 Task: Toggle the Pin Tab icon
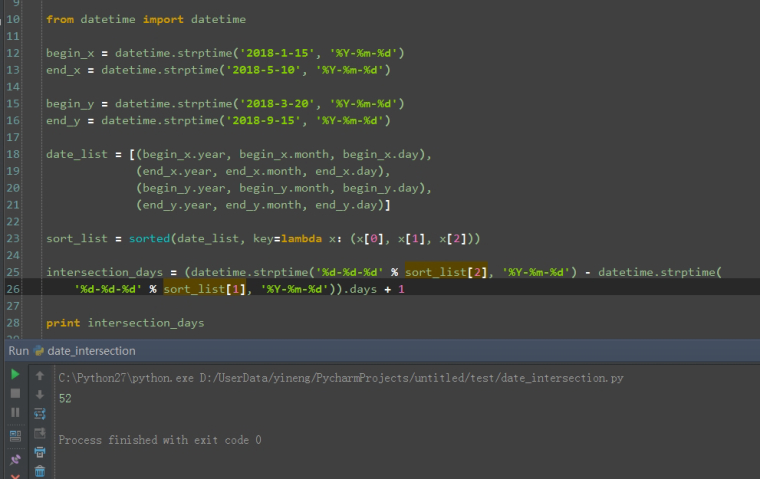pos(15,459)
